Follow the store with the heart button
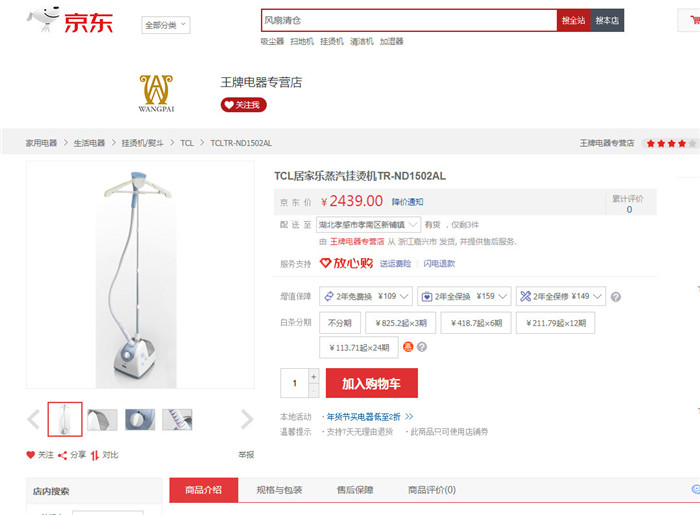The width and height of the screenshot is (700, 515). [243, 105]
